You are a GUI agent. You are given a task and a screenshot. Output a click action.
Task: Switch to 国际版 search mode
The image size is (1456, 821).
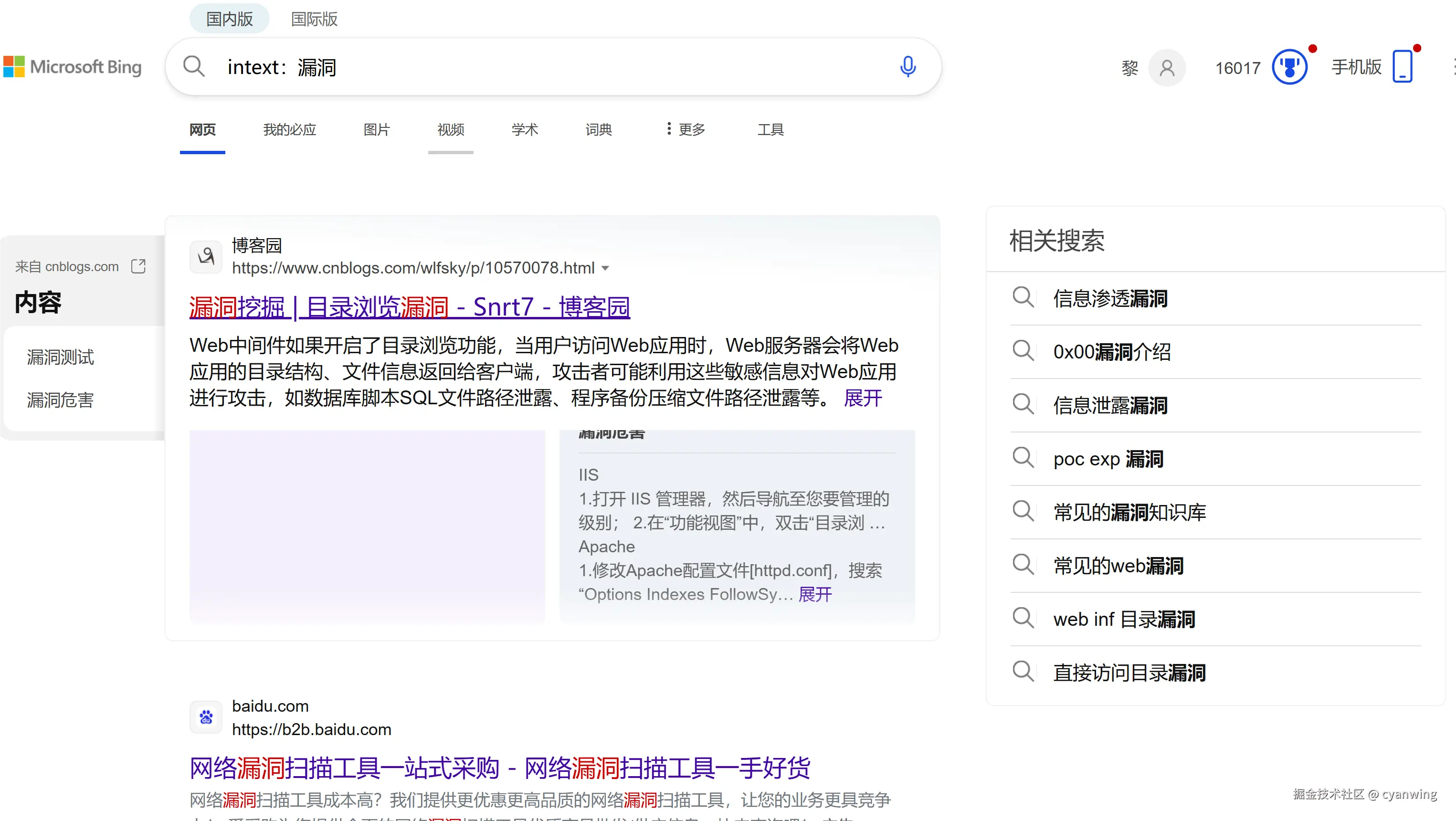click(x=314, y=19)
